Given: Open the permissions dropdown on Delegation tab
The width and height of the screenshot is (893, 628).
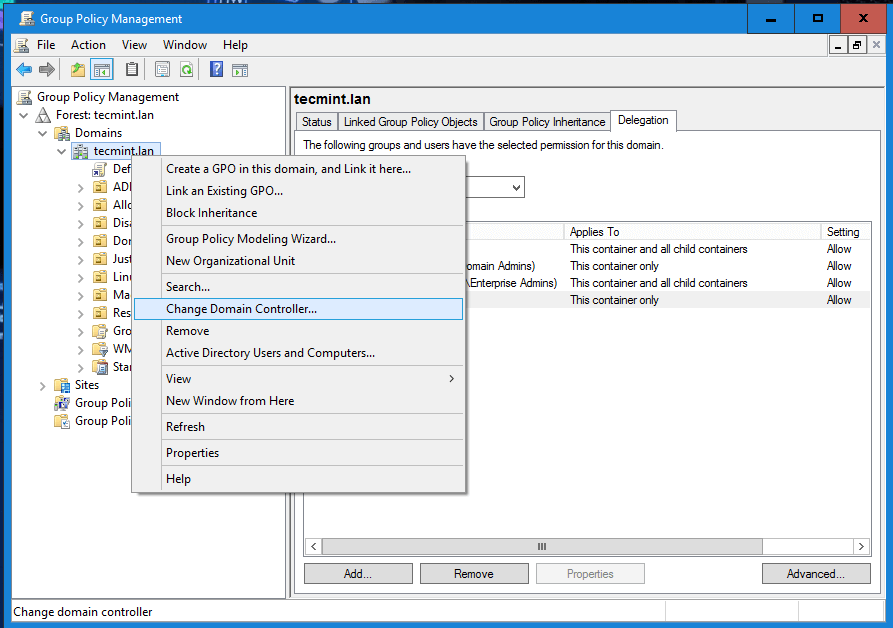Looking at the screenshot, I should (x=513, y=187).
